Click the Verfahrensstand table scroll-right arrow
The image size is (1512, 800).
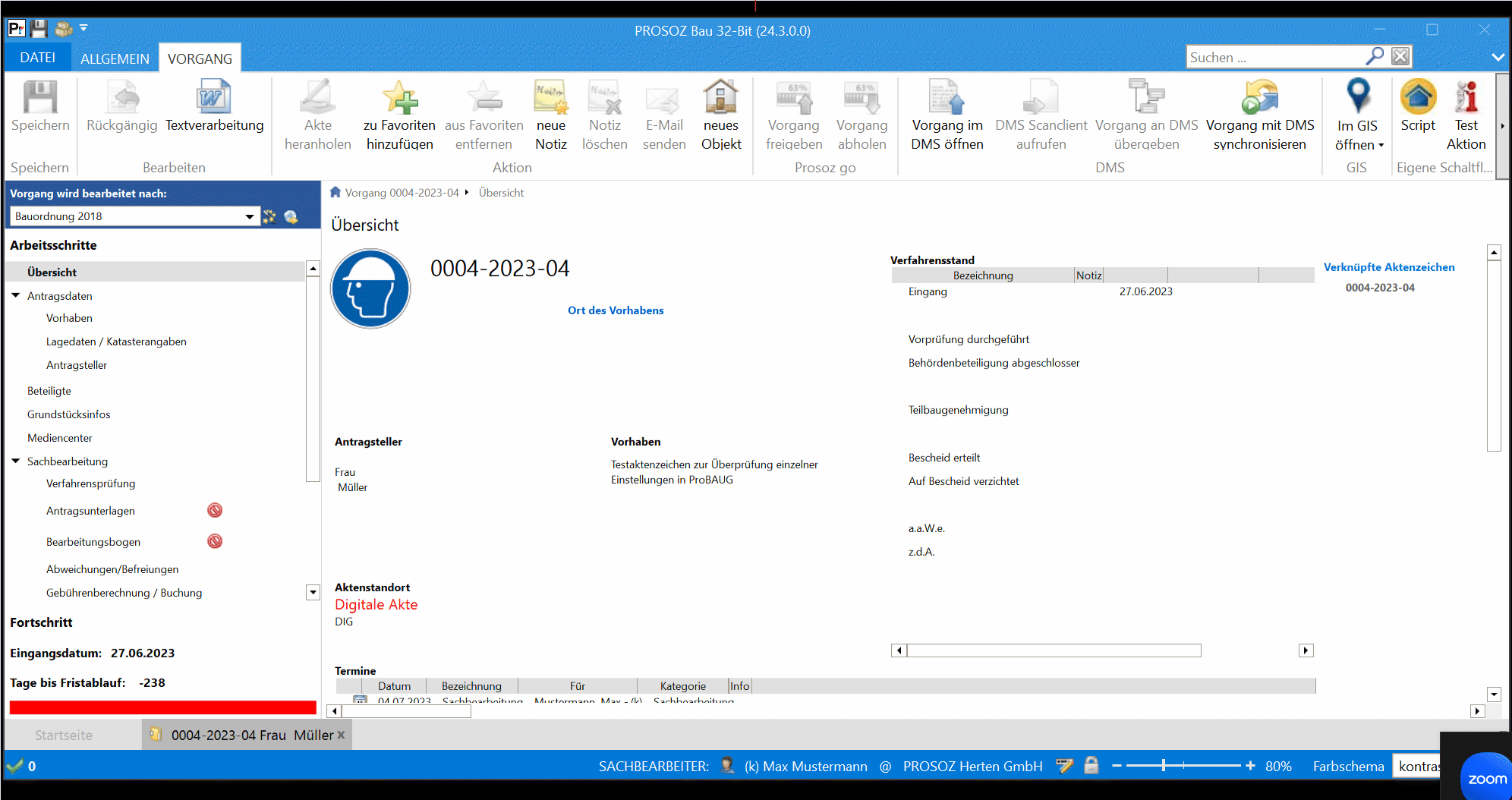coord(1306,650)
